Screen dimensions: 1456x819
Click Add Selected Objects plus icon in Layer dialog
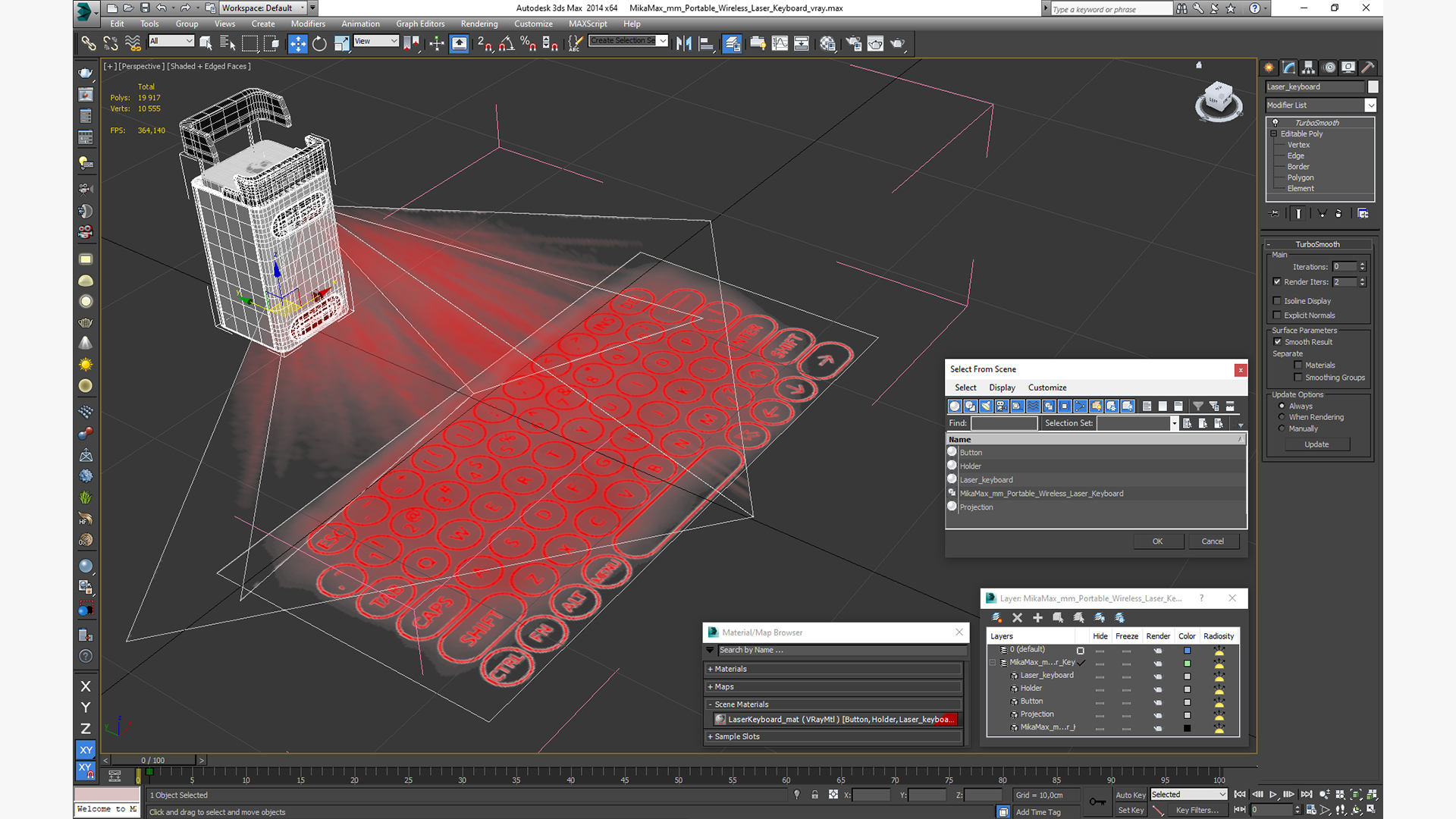point(1037,617)
